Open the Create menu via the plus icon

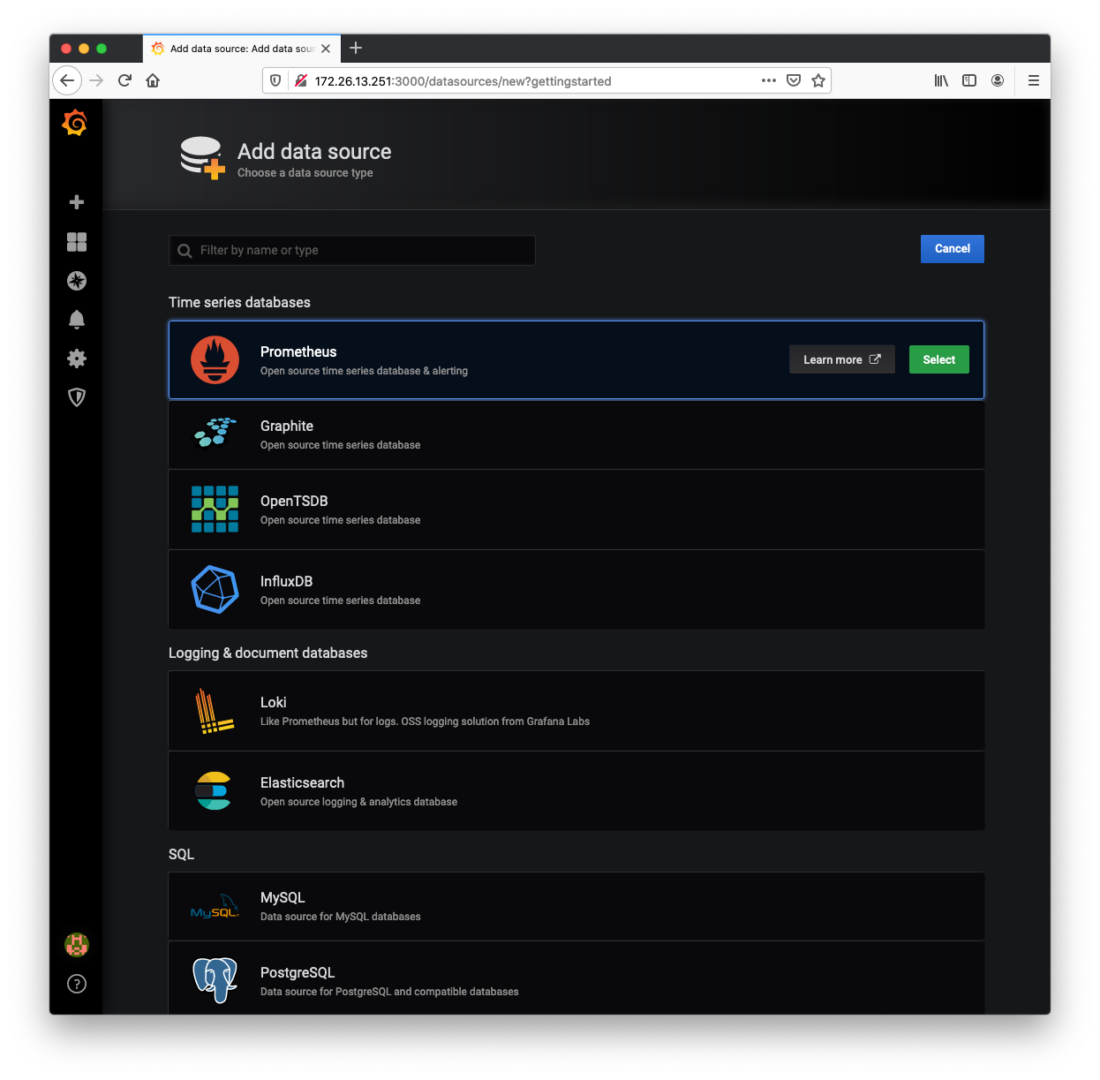click(x=76, y=201)
